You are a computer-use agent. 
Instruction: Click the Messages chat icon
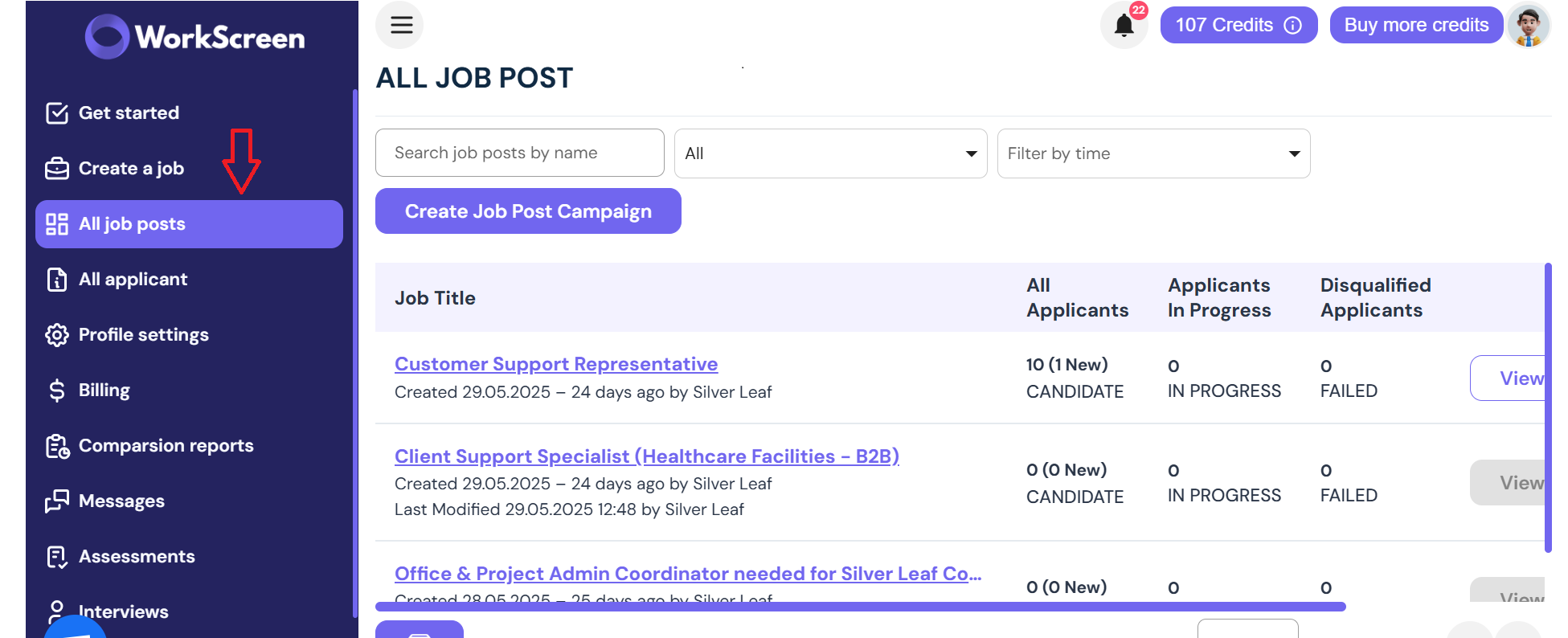(57, 501)
